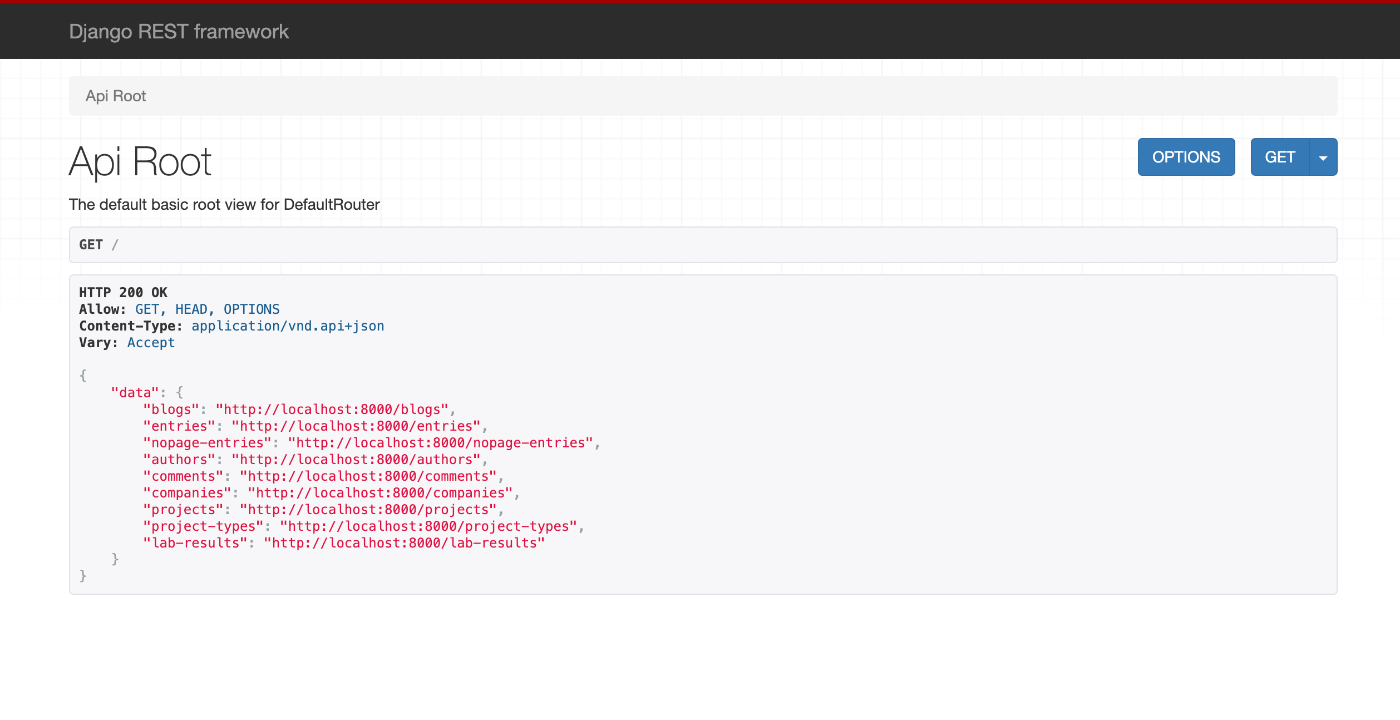Screen dimensions: 1400x720
Task: Click the Accept link in Vary header
Action: [x=150, y=342]
